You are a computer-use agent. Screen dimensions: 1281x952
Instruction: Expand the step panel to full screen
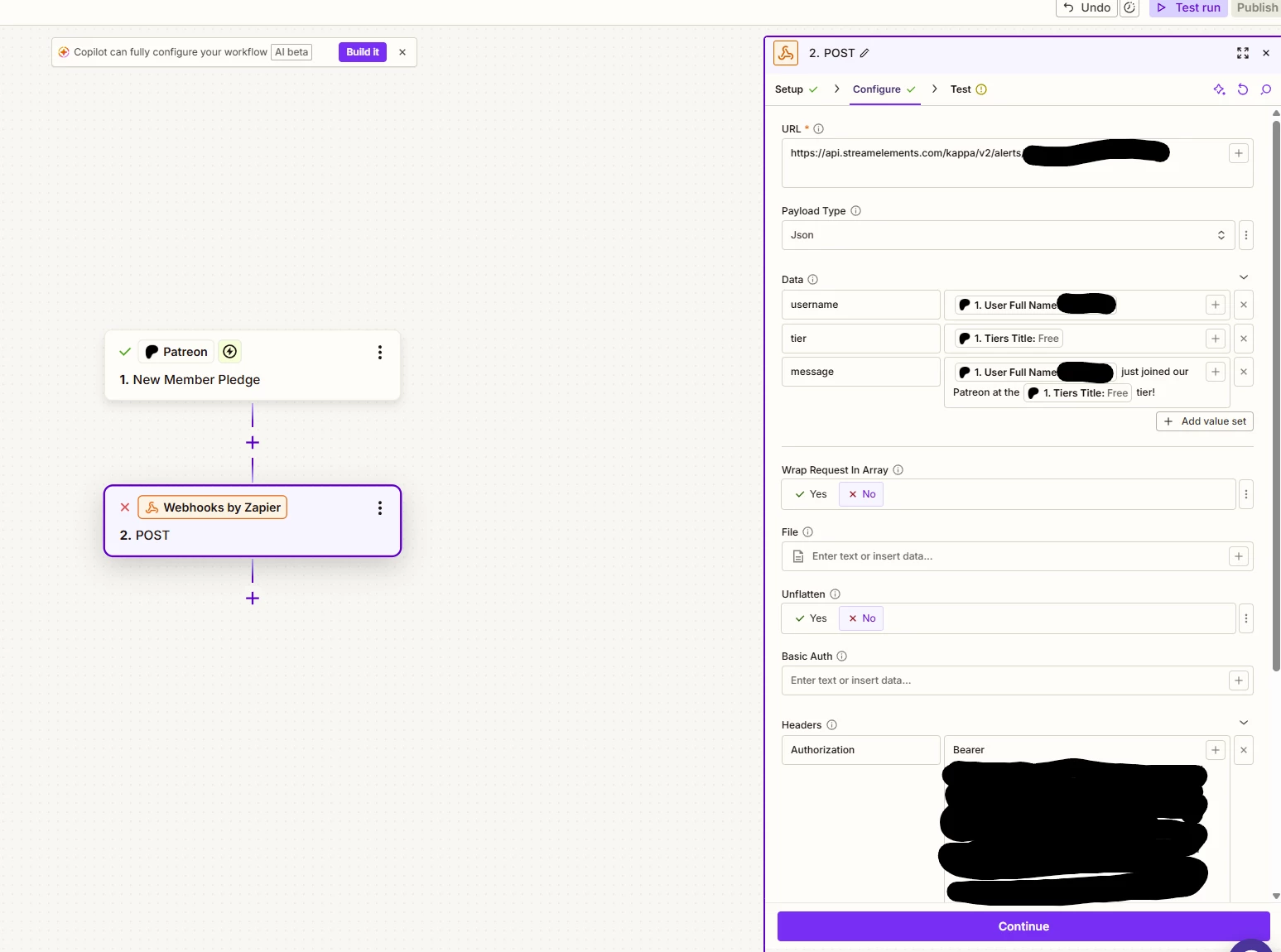coord(1243,53)
